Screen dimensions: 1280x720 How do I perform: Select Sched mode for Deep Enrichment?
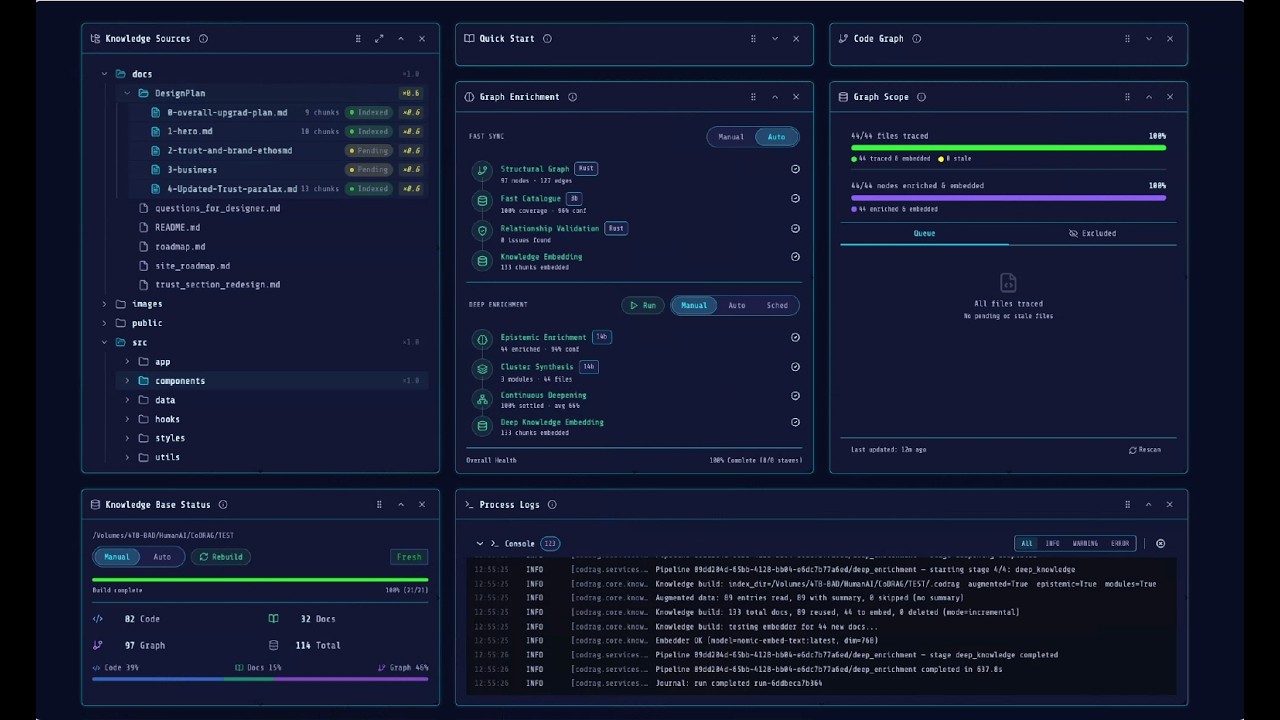point(777,305)
